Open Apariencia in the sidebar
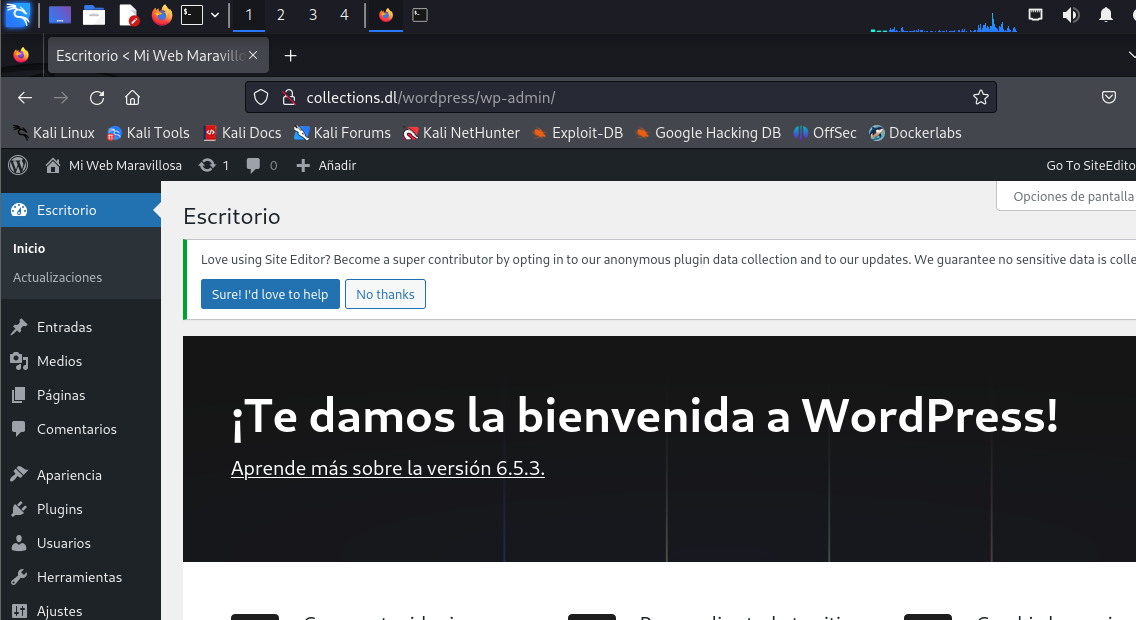The image size is (1136, 620). click(80, 474)
